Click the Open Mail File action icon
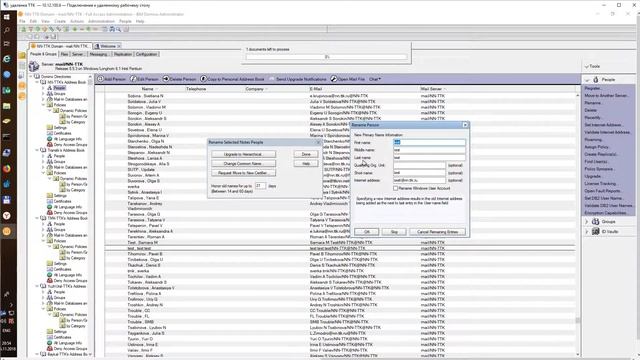 (334, 79)
